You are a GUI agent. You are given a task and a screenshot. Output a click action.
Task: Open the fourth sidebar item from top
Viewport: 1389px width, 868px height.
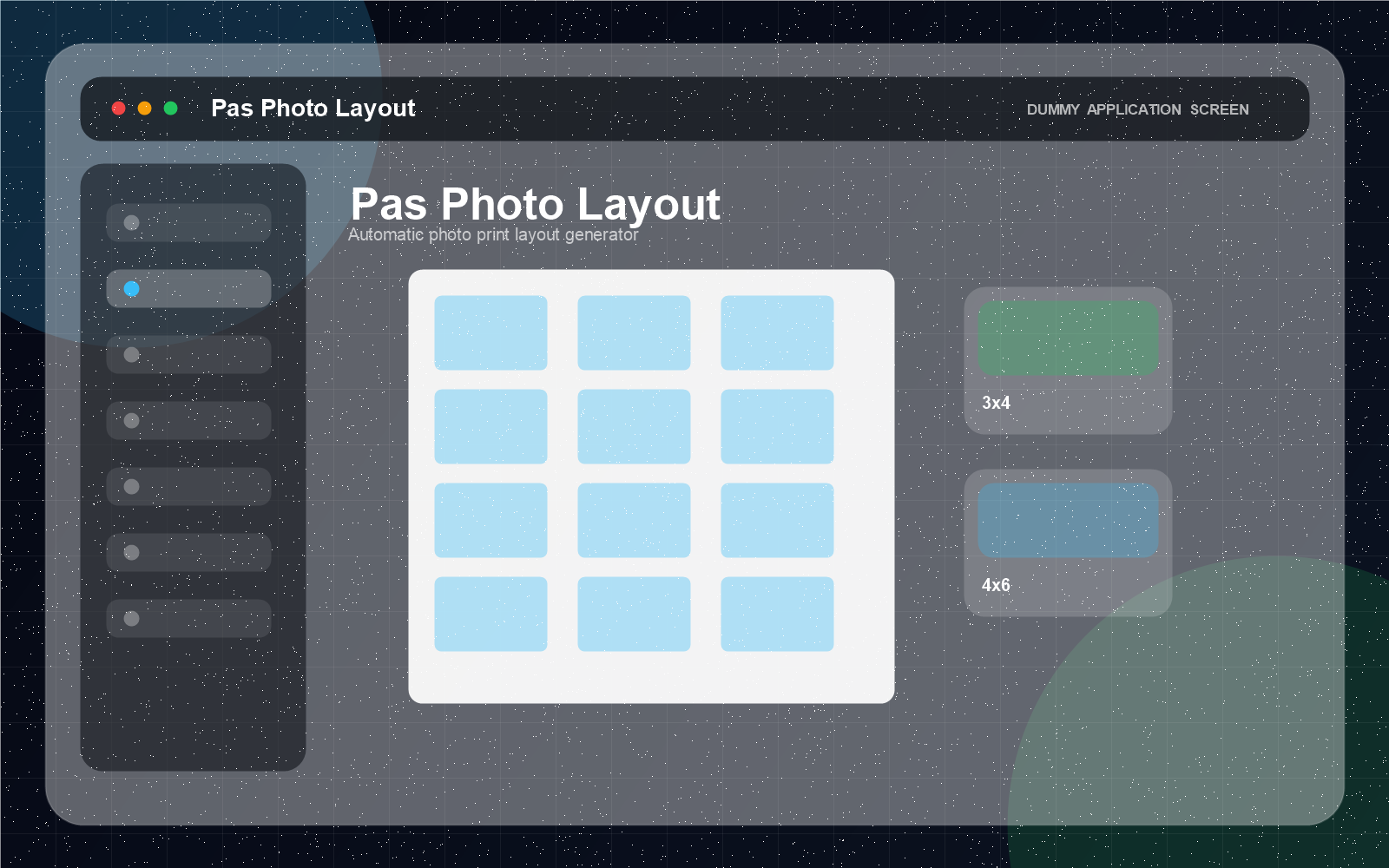(x=188, y=420)
